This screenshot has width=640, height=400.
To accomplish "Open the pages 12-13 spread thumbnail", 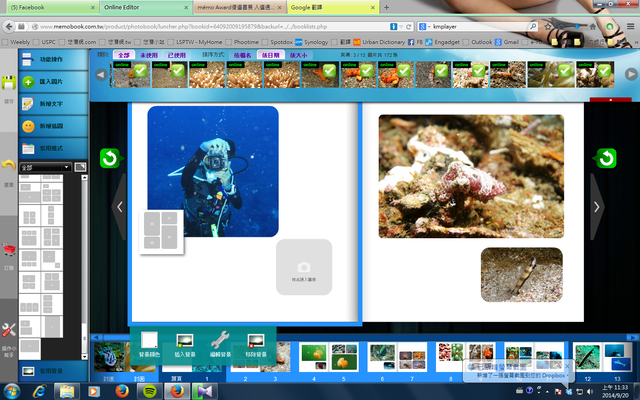I will point(602,357).
